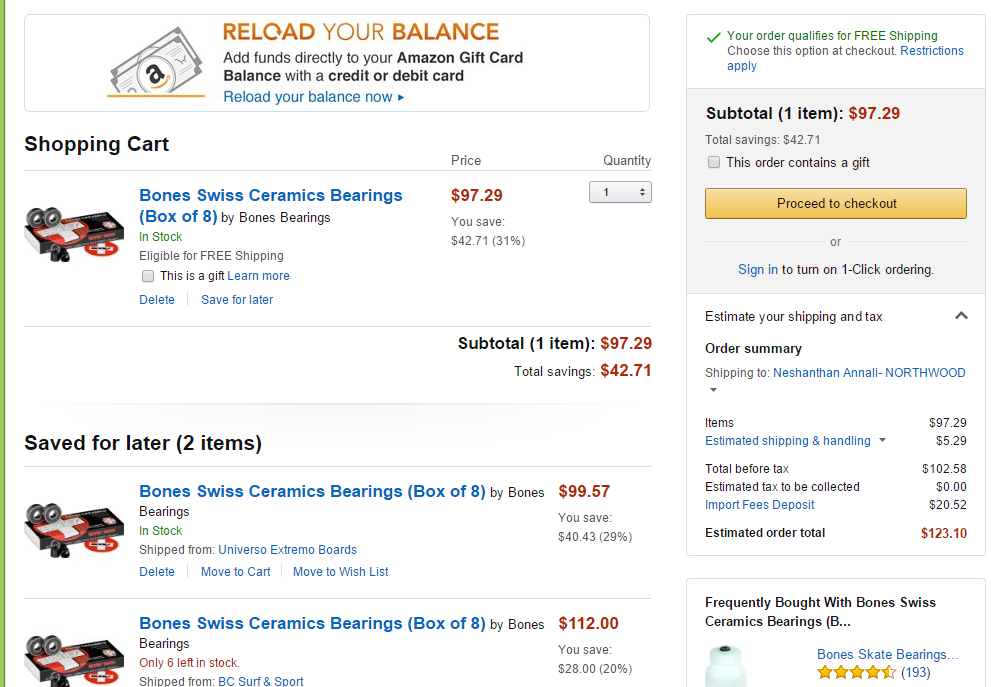Image resolution: width=991 pixels, height=687 pixels.
Task: Open the Quantity dropdown for the cart item
Action: coord(620,192)
